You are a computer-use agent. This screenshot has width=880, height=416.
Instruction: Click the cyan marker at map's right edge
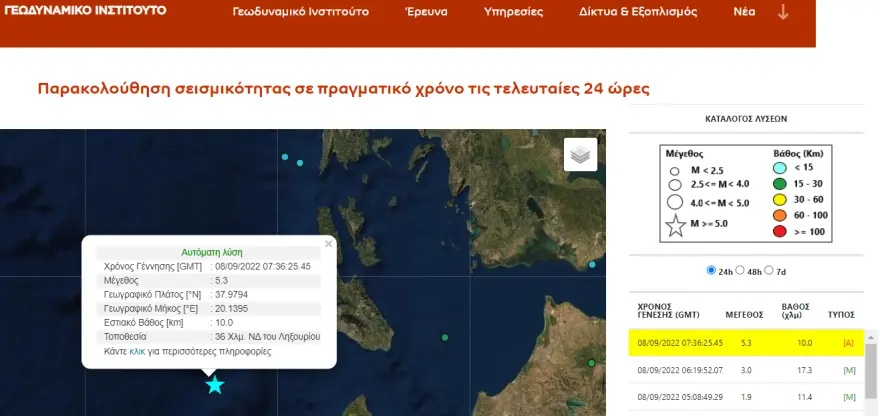click(x=592, y=265)
